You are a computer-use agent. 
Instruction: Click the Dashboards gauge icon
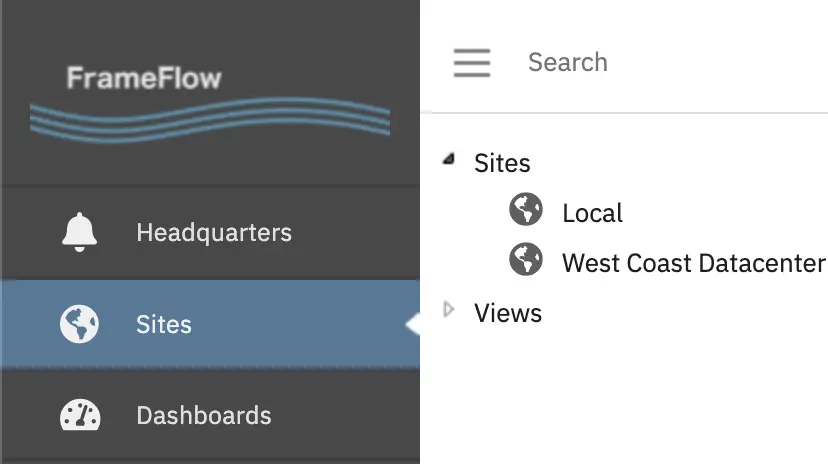tap(80, 414)
